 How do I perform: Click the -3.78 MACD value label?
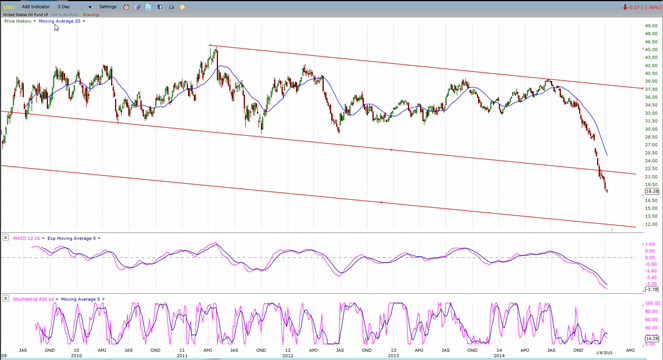652,290
